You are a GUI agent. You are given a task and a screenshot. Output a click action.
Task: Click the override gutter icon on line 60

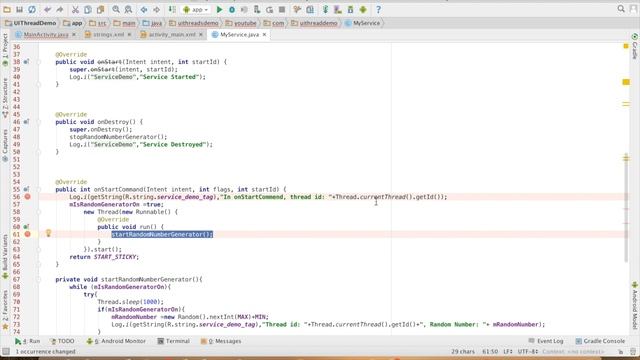pyautogui.click(x=26, y=227)
